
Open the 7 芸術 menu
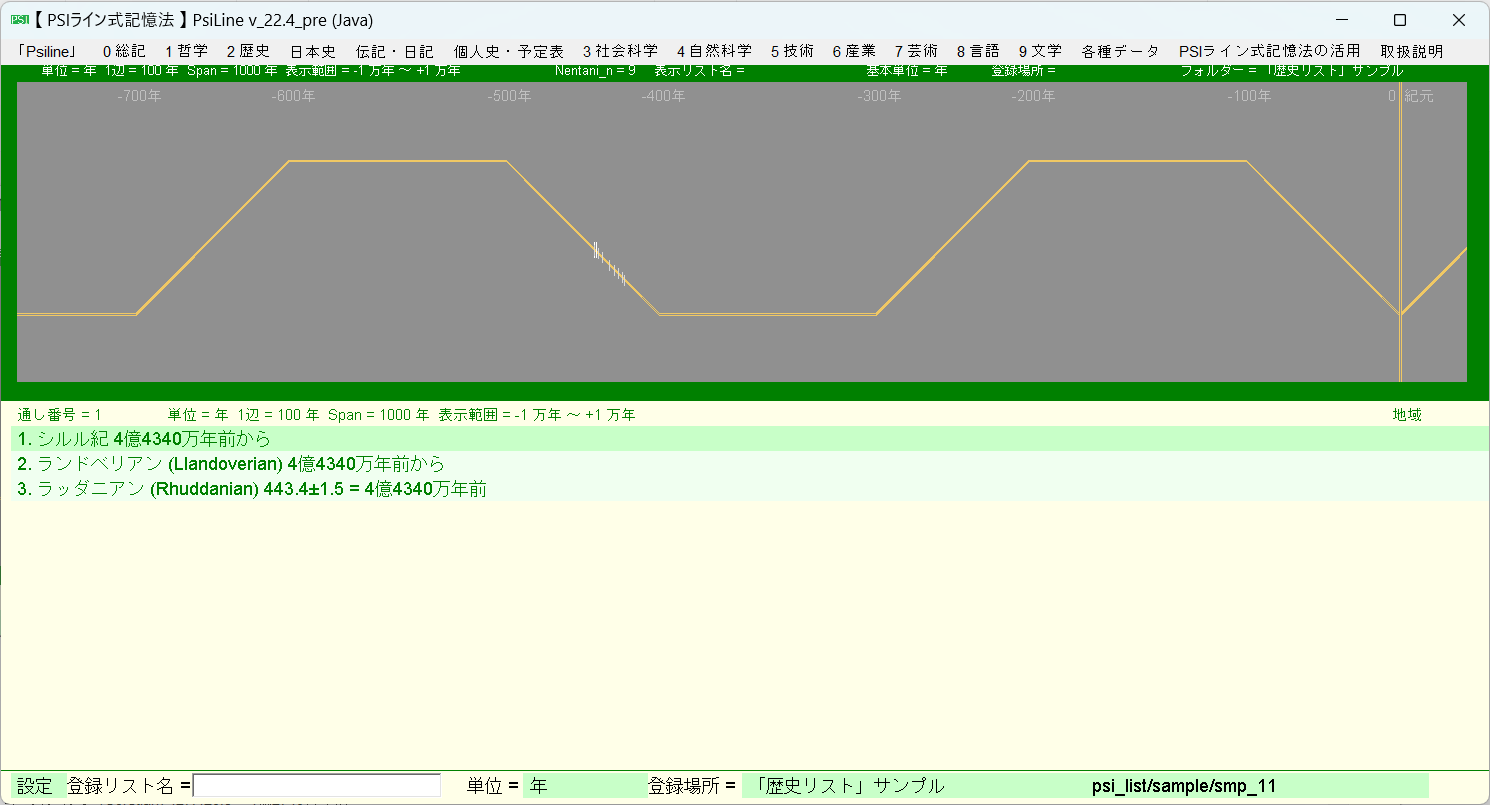tap(916, 51)
